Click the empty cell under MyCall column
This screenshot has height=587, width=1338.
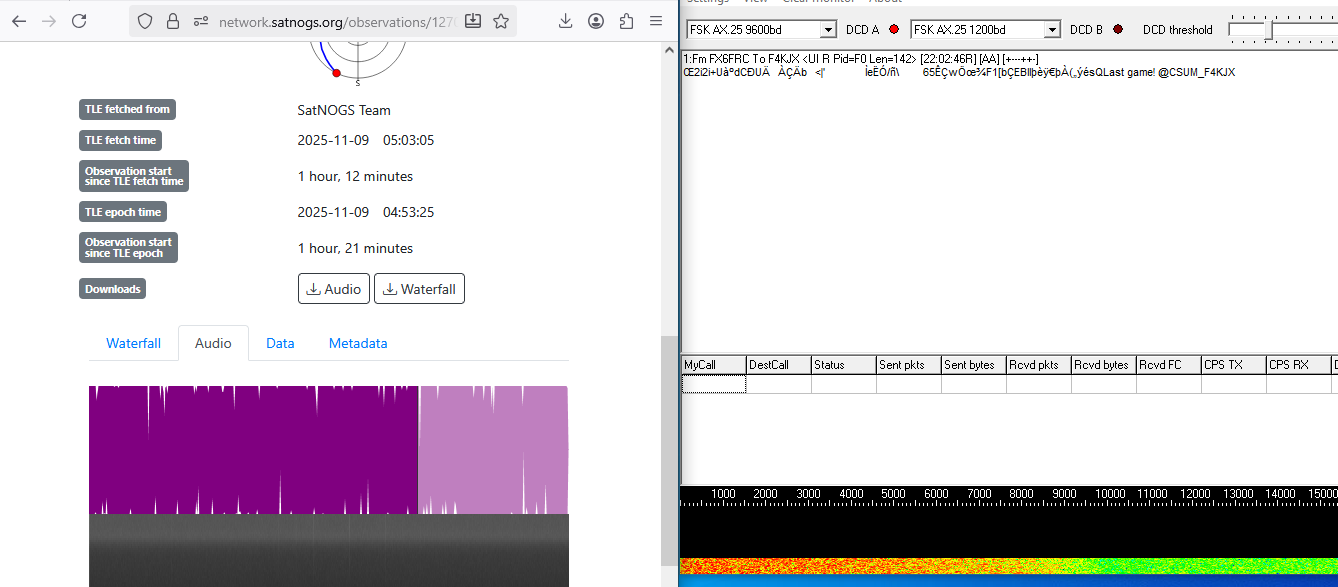pyautogui.click(x=713, y=384)
